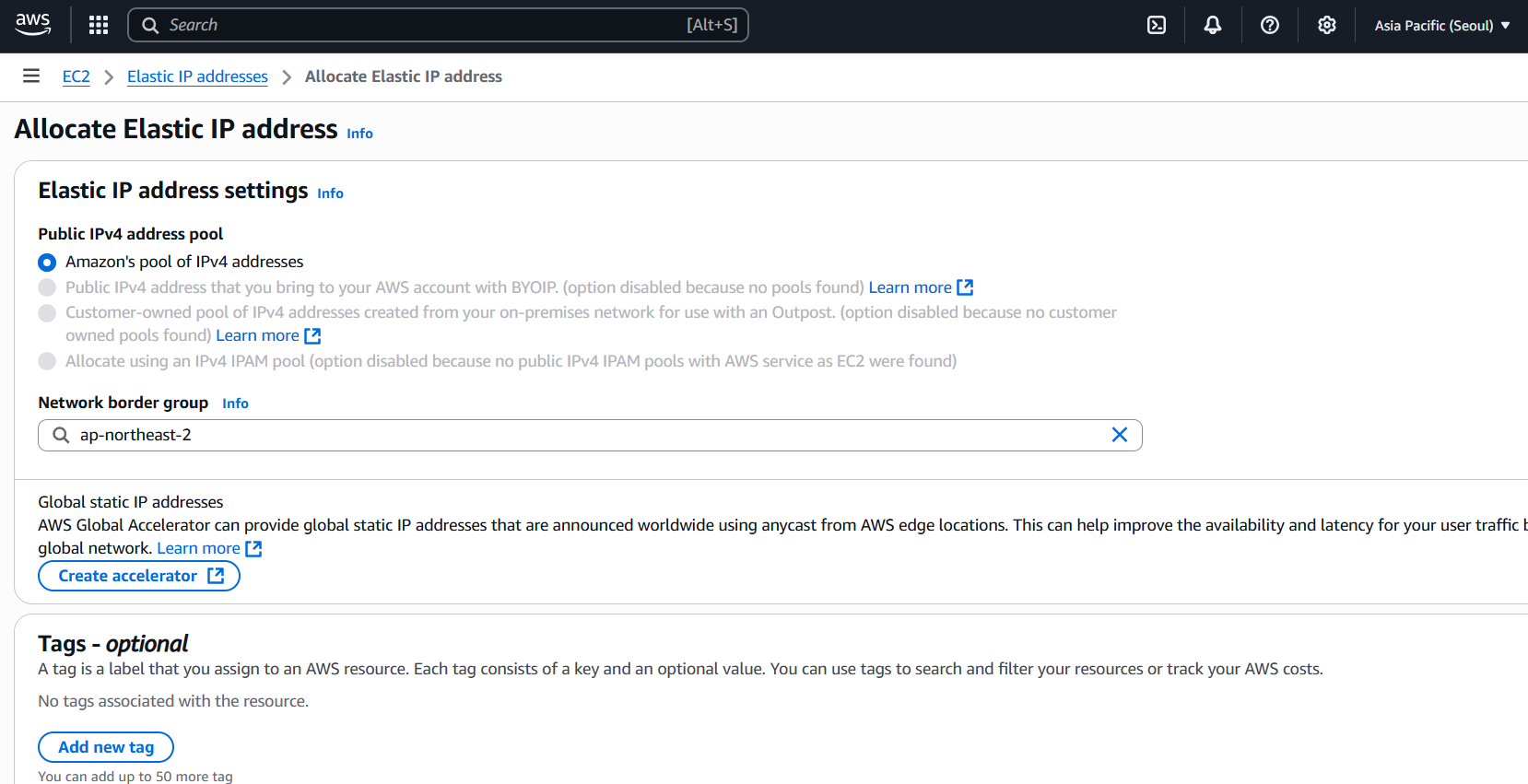1528x784 pixels.
Task: Click No tags associated with the resource text
Action: [x=173, y=701]
